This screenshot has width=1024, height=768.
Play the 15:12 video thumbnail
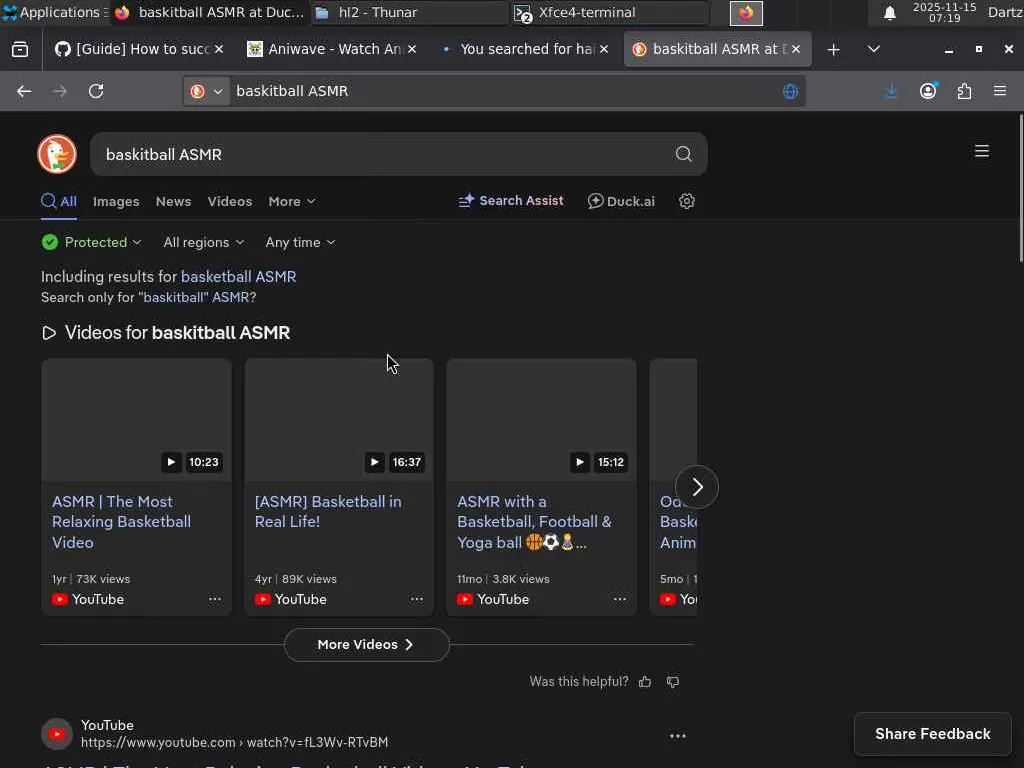[x=541, y=420]
